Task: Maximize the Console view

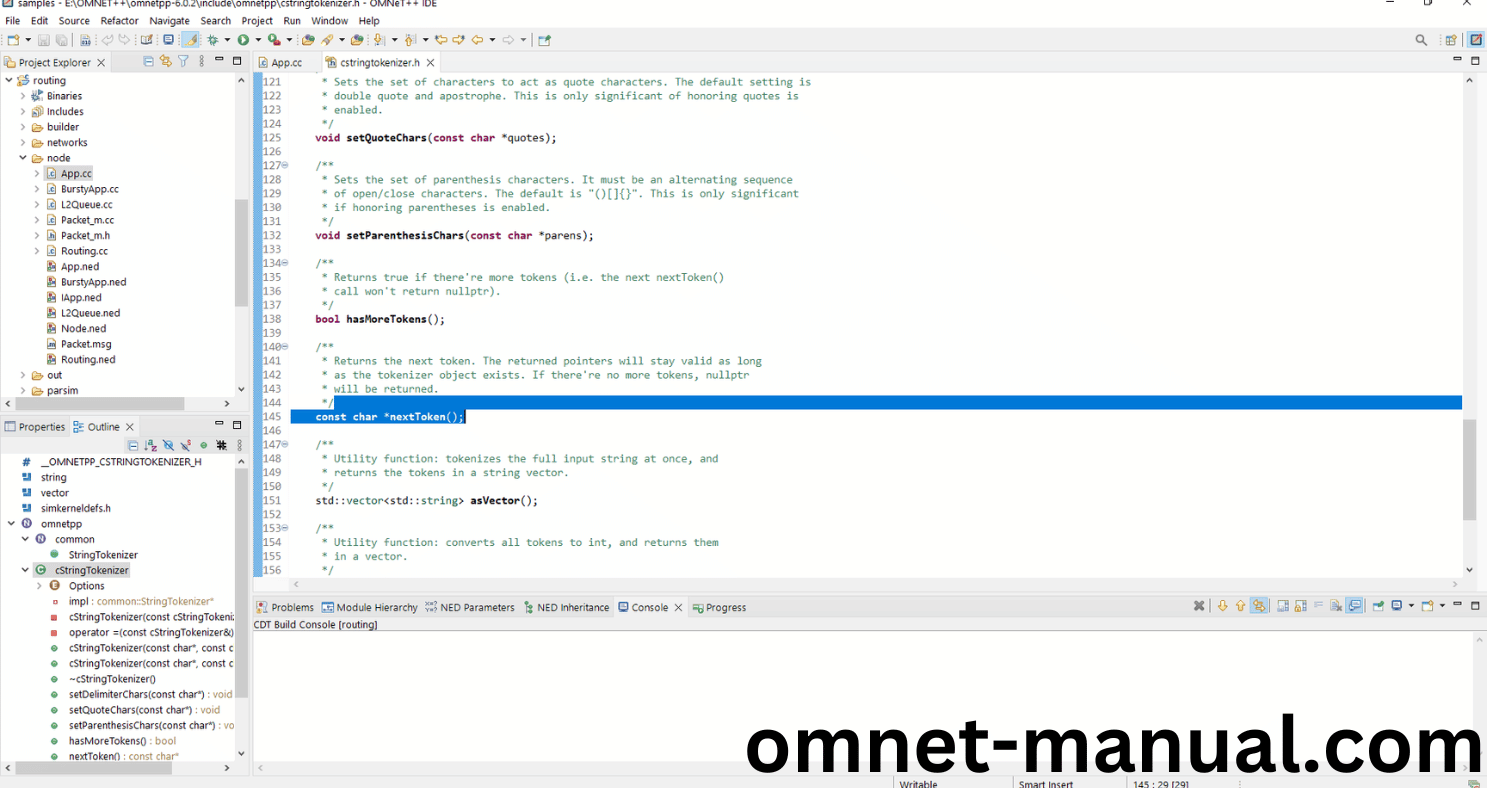Action: pyautogui.click(x=1476, y=605)
